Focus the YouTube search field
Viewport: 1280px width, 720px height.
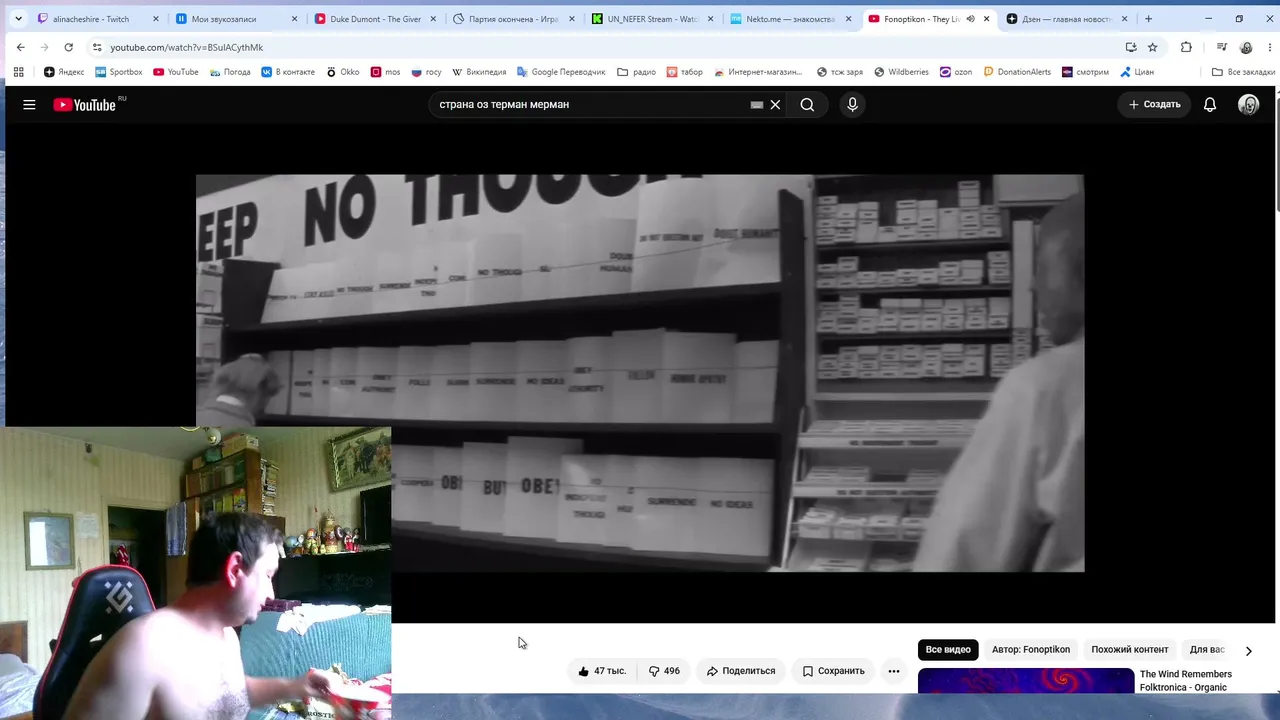point(590,104)
